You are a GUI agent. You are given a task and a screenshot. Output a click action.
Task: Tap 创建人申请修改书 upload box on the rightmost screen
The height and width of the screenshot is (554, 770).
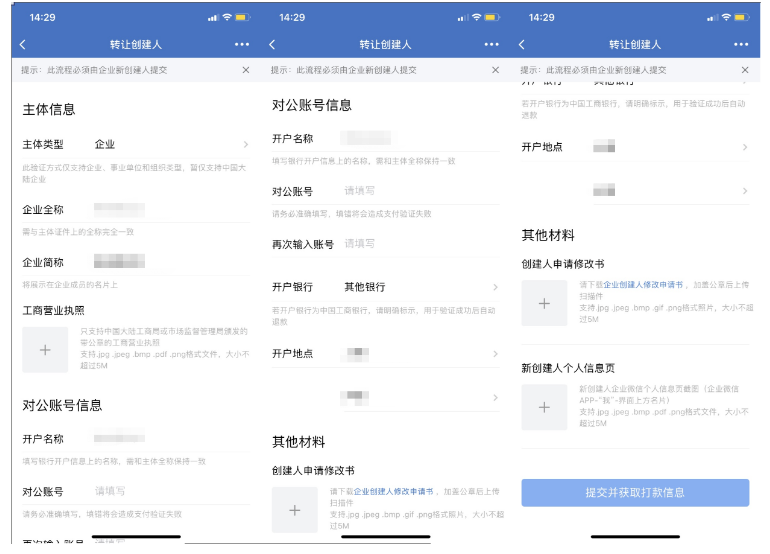pyautogui.click(x=544, y=303)
